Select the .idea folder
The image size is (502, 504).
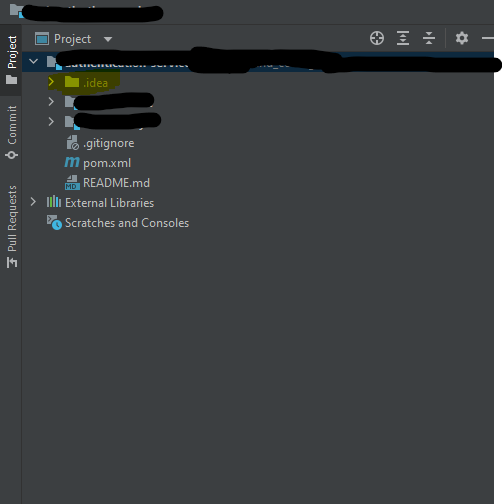pyautogui.click(x=86, y=82)
